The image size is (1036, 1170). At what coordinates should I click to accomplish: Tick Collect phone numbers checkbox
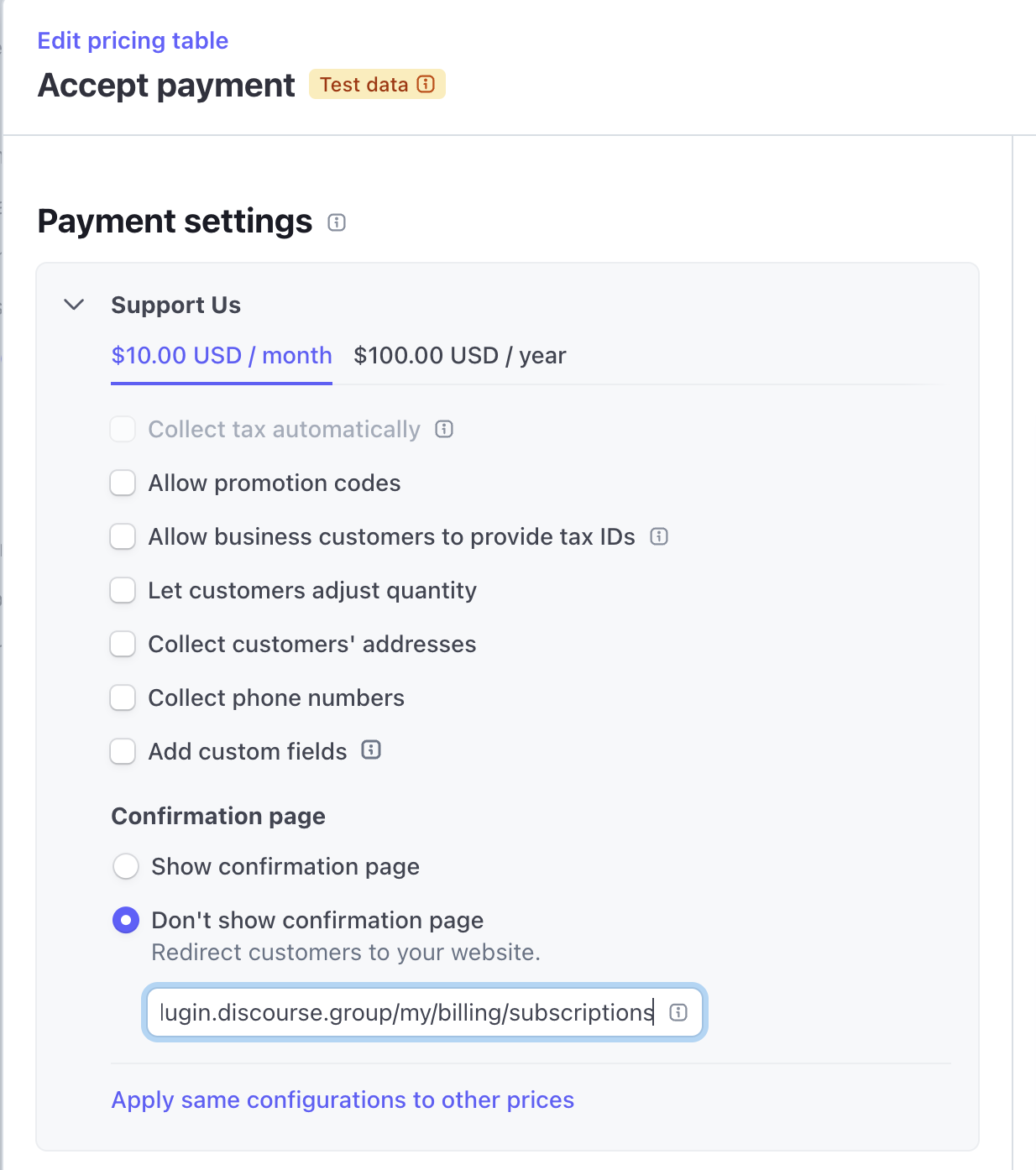(123, 698)
